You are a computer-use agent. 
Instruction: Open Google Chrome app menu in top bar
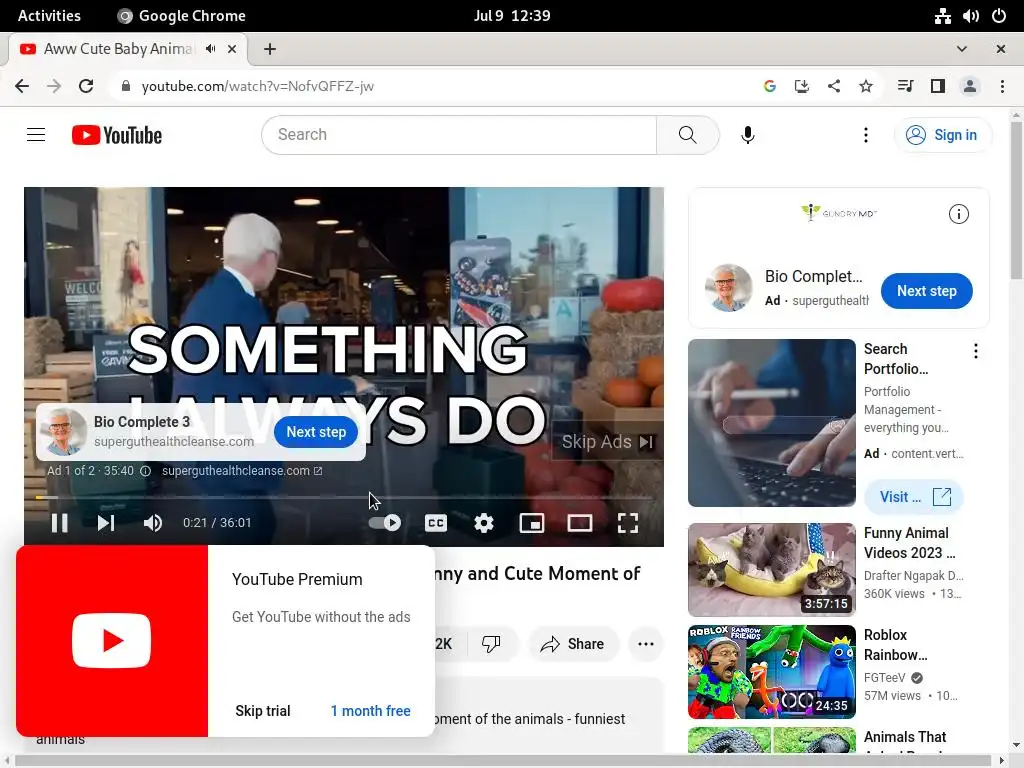point(181,16)
